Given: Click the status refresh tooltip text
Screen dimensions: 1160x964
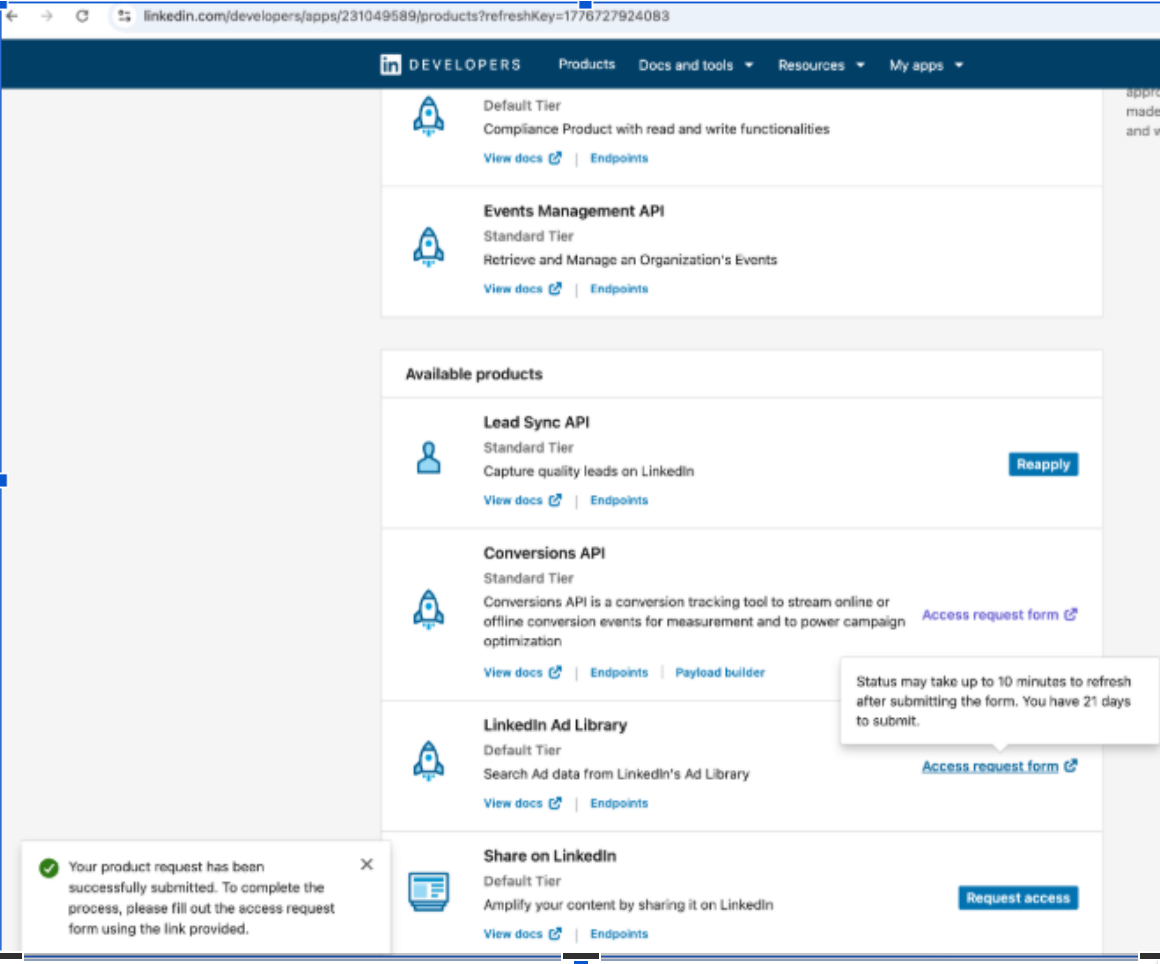Looking at the screenshot, I should point(994,701).
